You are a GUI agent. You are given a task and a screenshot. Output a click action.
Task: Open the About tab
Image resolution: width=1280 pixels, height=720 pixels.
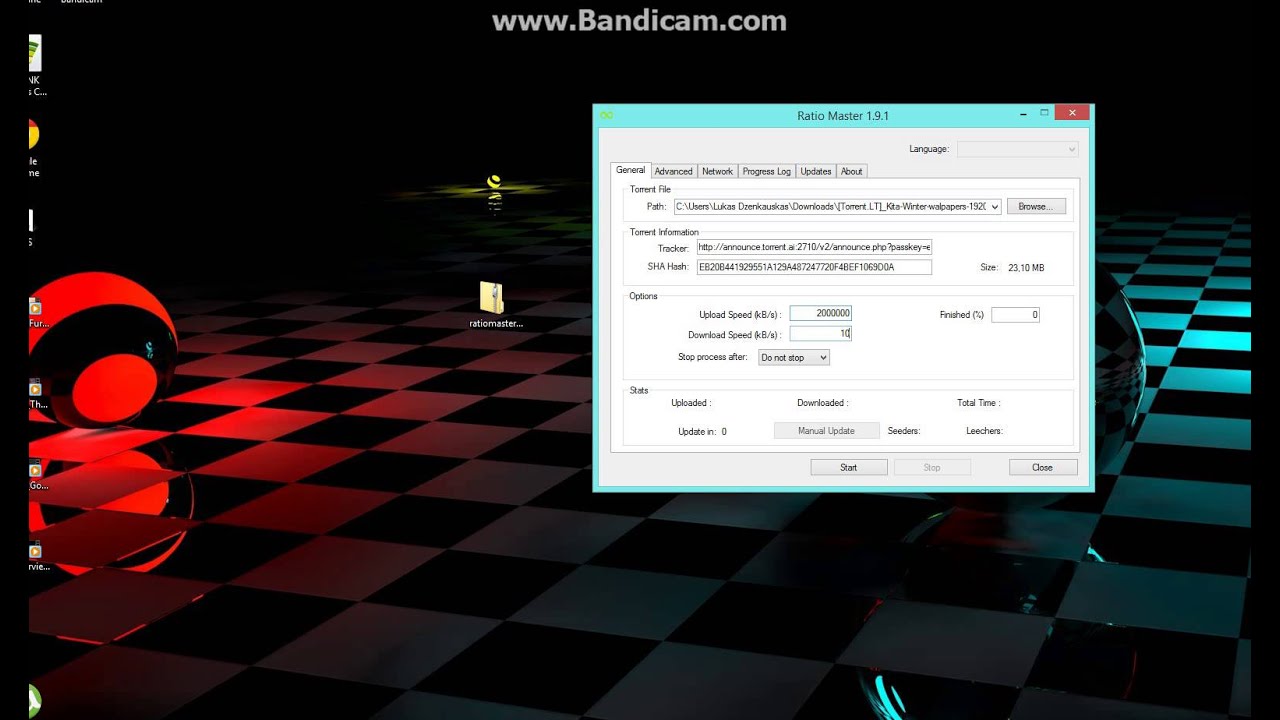pos(851,171)
